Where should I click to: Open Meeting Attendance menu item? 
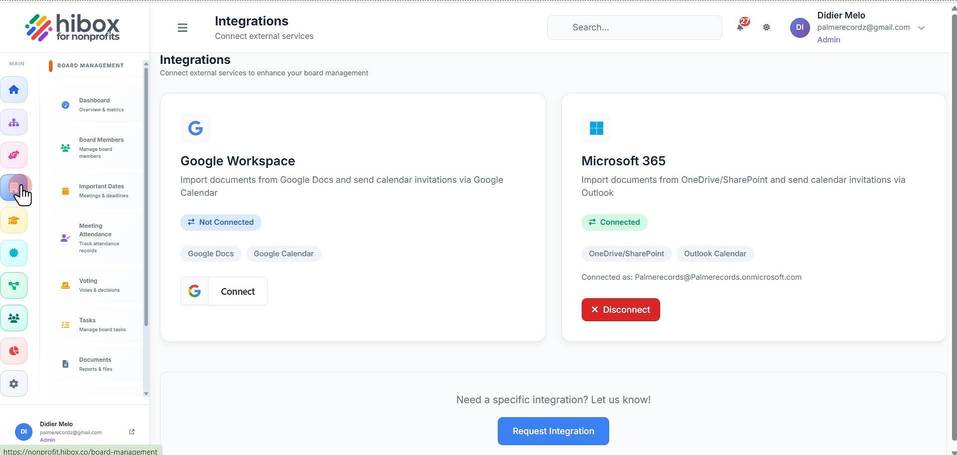[95, 238]
